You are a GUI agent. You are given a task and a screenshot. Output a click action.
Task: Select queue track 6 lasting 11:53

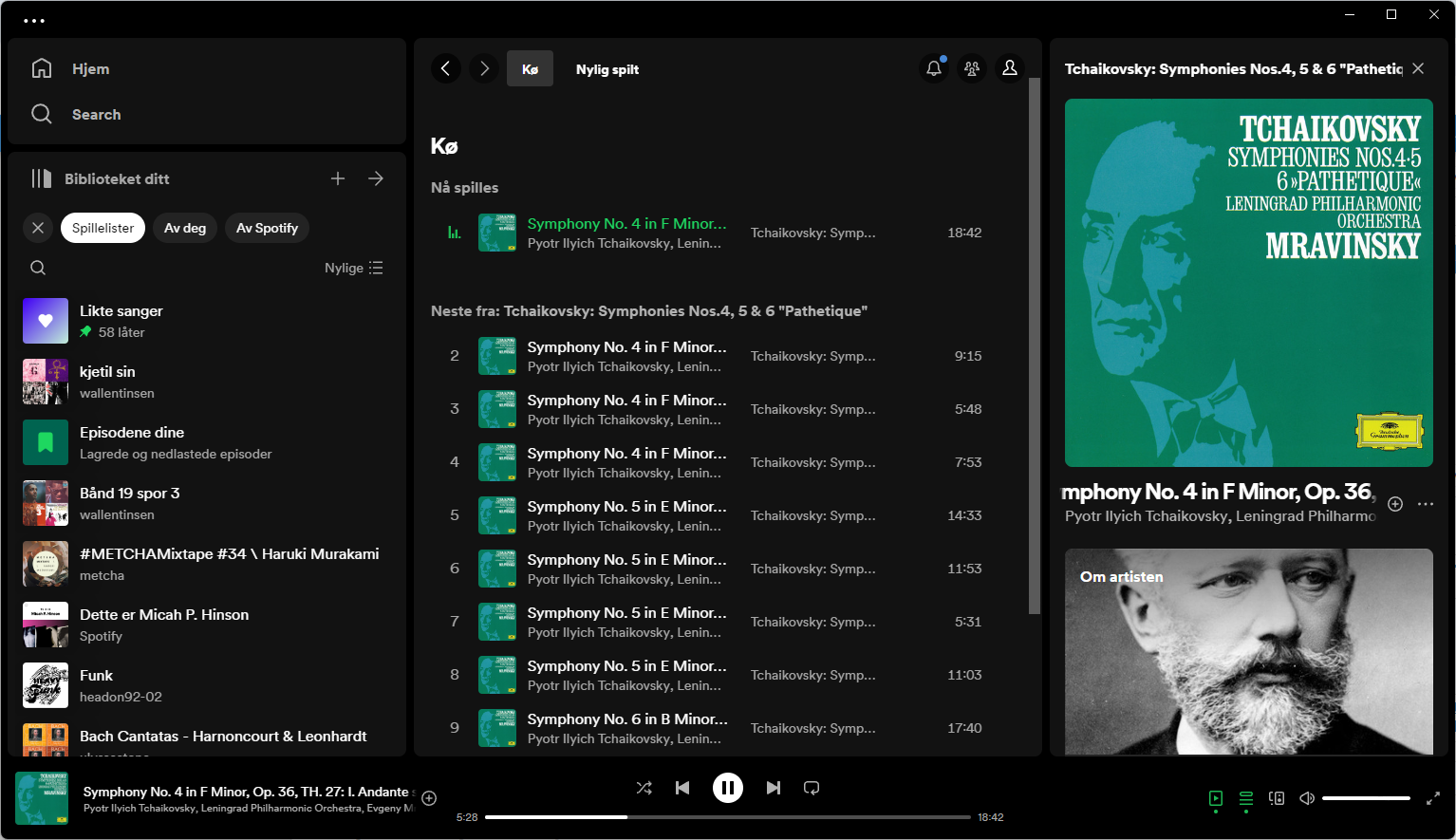[721, 569]
